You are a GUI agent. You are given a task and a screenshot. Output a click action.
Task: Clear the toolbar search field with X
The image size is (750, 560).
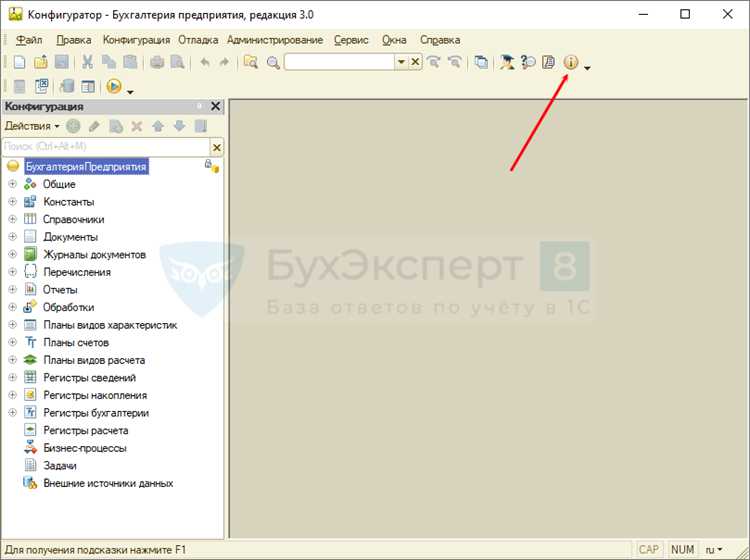tap(415, 62)
